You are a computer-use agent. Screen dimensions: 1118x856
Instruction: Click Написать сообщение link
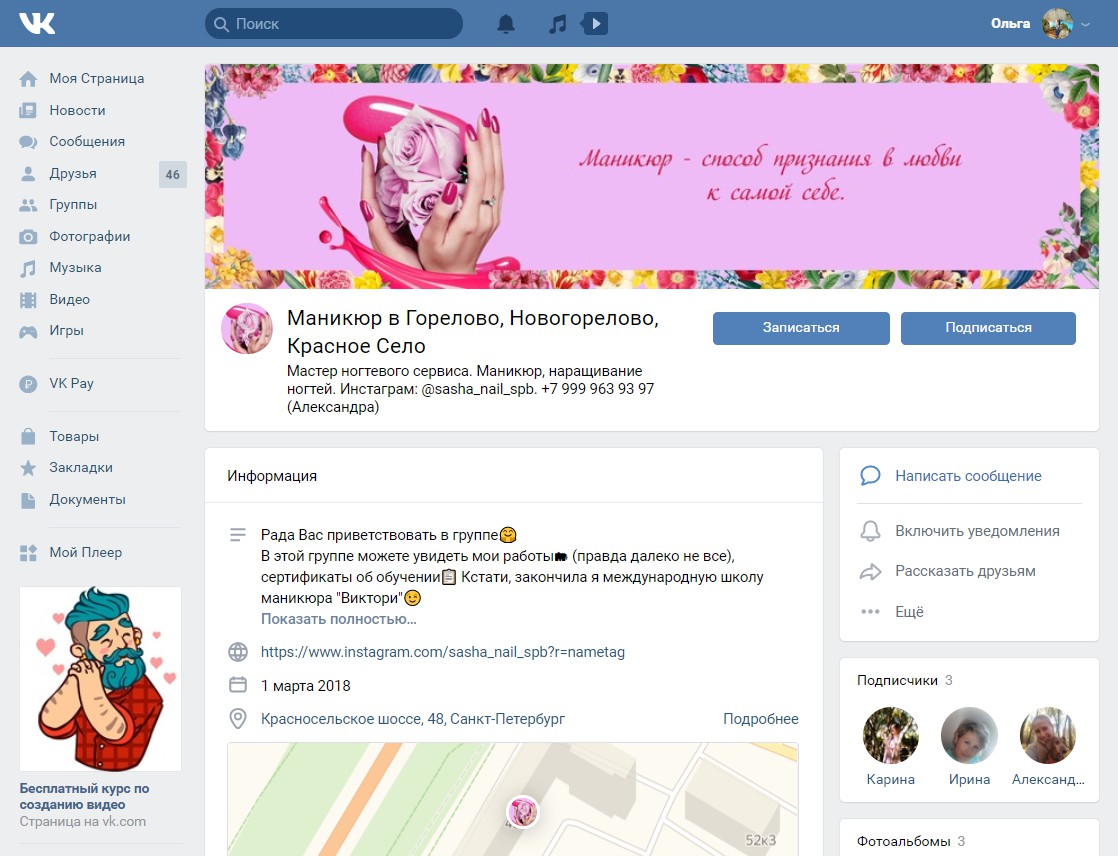968,475
